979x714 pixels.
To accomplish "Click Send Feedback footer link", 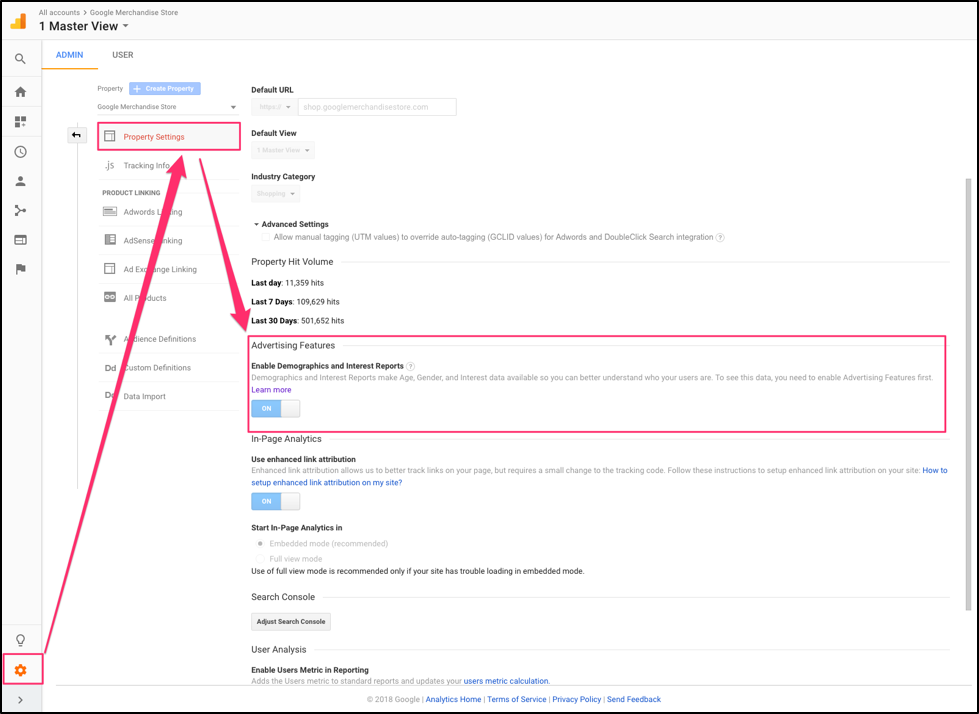I will tap(634, 700).
